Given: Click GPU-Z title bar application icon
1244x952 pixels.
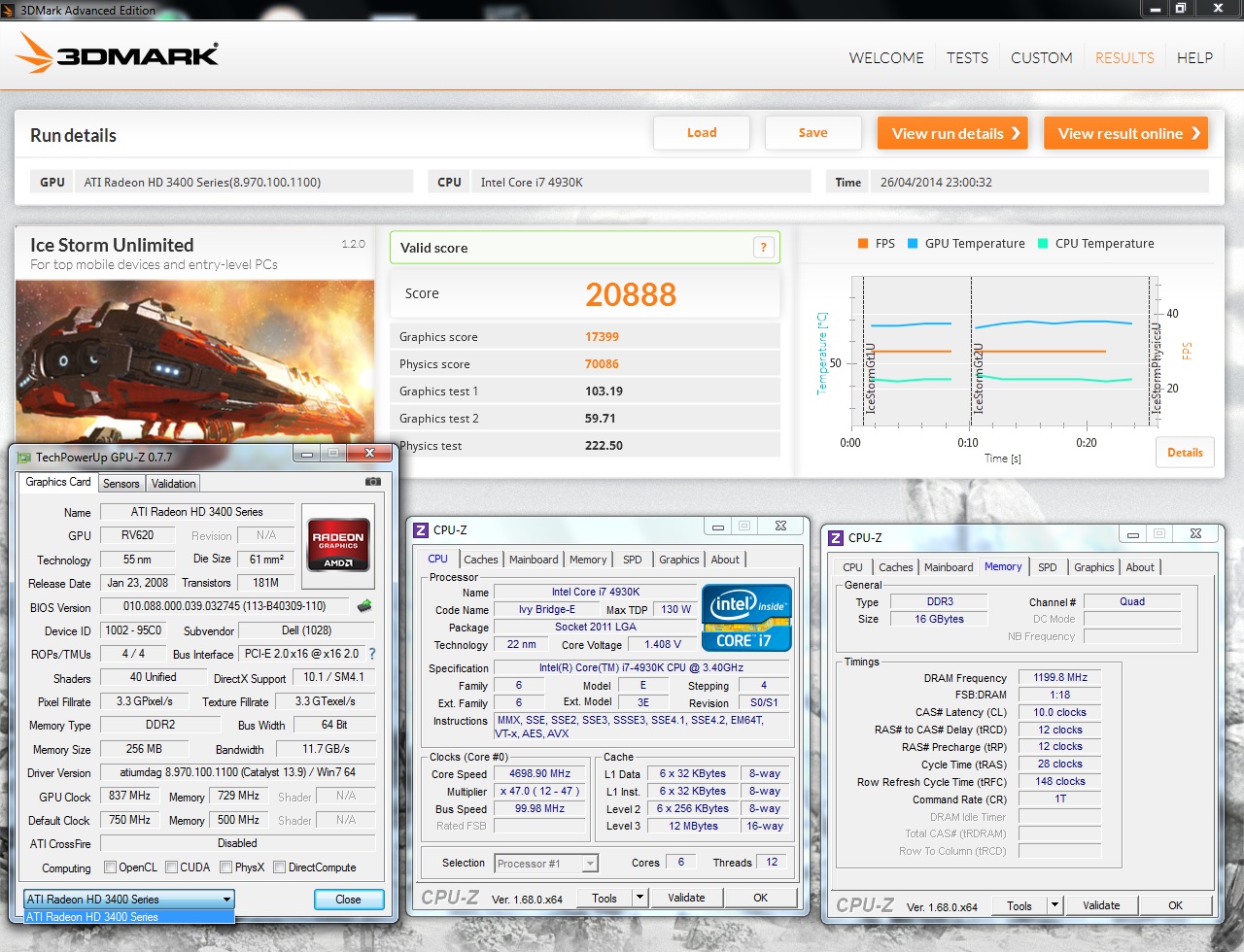Looking at the screenshot, I should pyautogui.click(x=24, y=457).
